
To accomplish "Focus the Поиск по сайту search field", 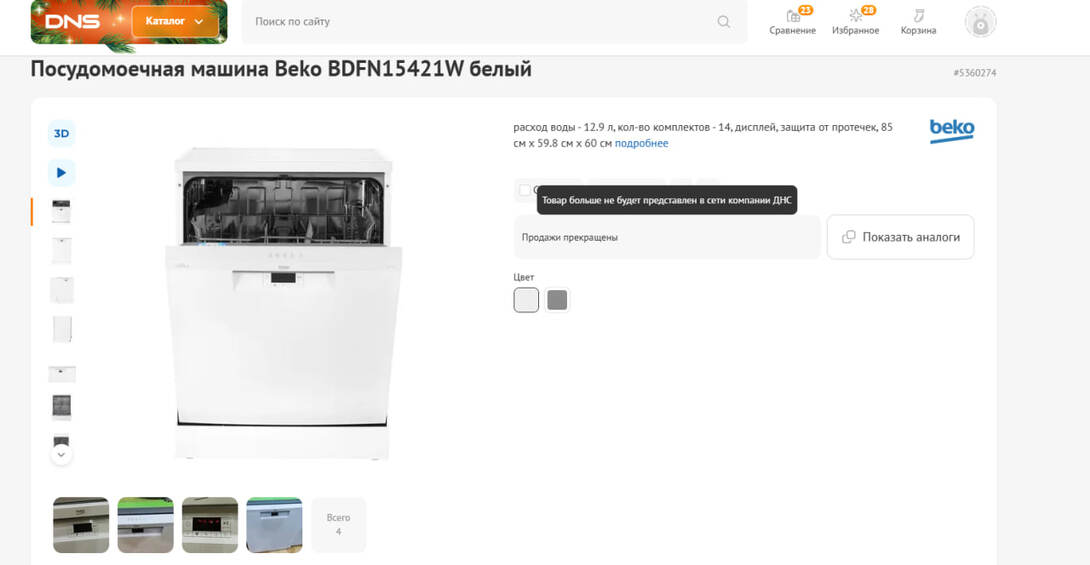I will [x=480, y=21].
